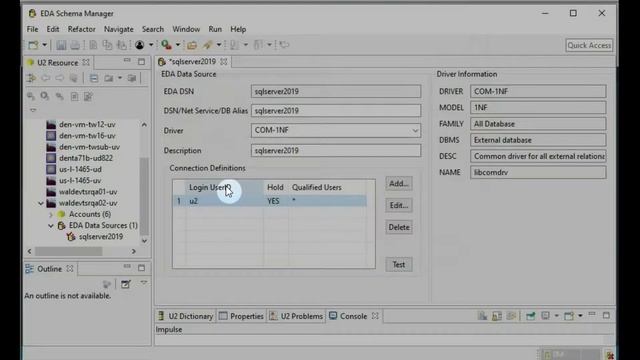Viewport: 640px width, 360px height.
Task: Switch to the U2 Dictionary tab
Action: point(186,316)
